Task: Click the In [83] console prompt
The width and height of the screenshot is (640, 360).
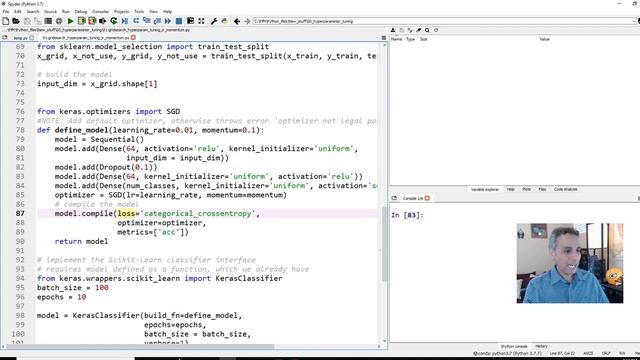Action: pyautogui.click(x=407, y=215)
